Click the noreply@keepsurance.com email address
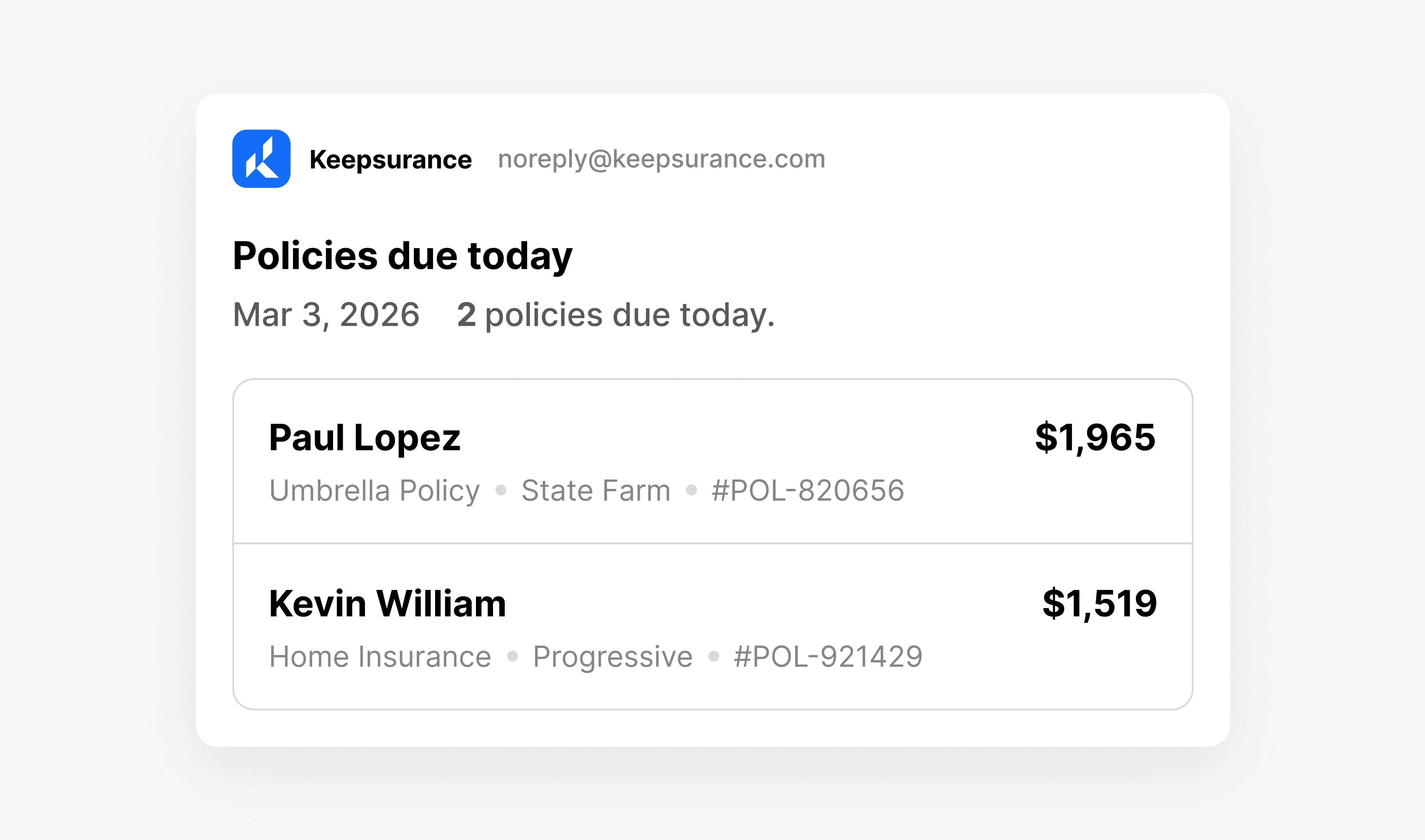This screenshot has height=840, width=1425. pyautogui.click(x=661, y=159)
